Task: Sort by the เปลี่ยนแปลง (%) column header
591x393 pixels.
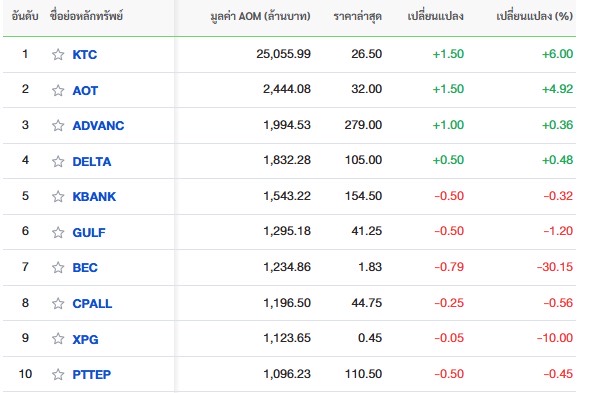Action: point(534,16)
